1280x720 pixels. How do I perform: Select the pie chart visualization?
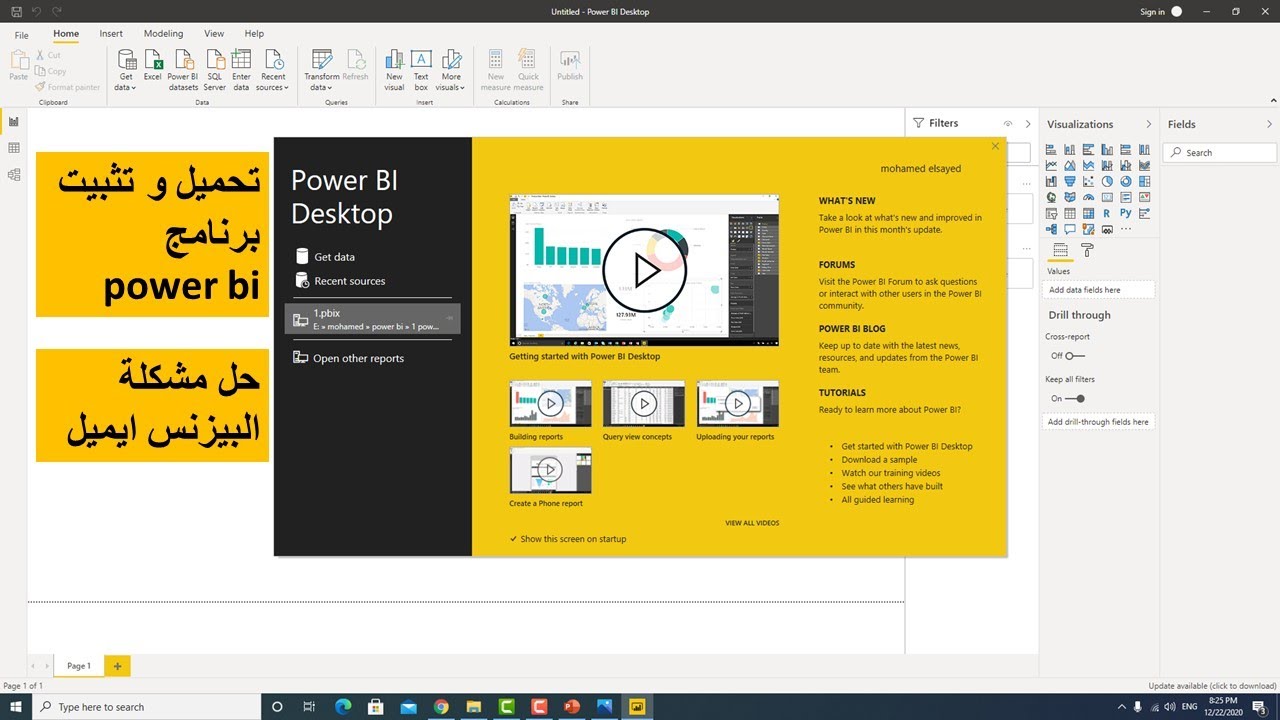click(1107, 181)
